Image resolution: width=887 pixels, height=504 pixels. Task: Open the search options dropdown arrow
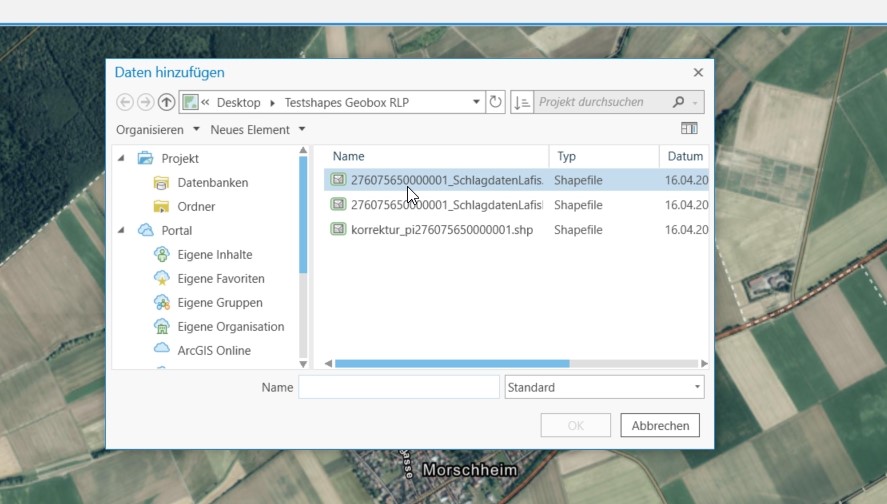[695, 103]
